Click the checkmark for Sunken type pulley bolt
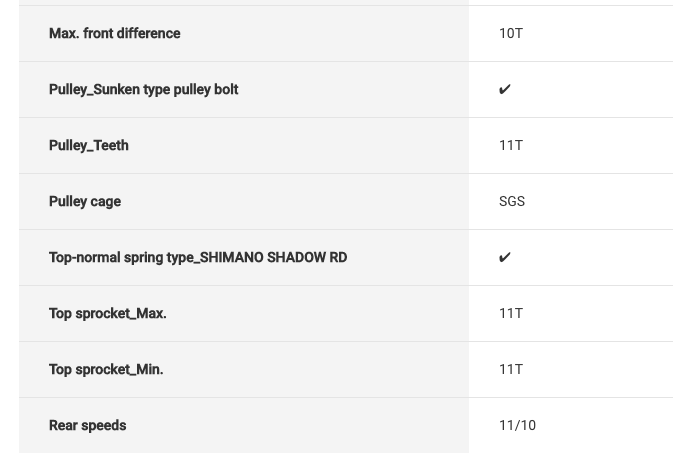The image size is (673, 453). (x=504, y=90)
